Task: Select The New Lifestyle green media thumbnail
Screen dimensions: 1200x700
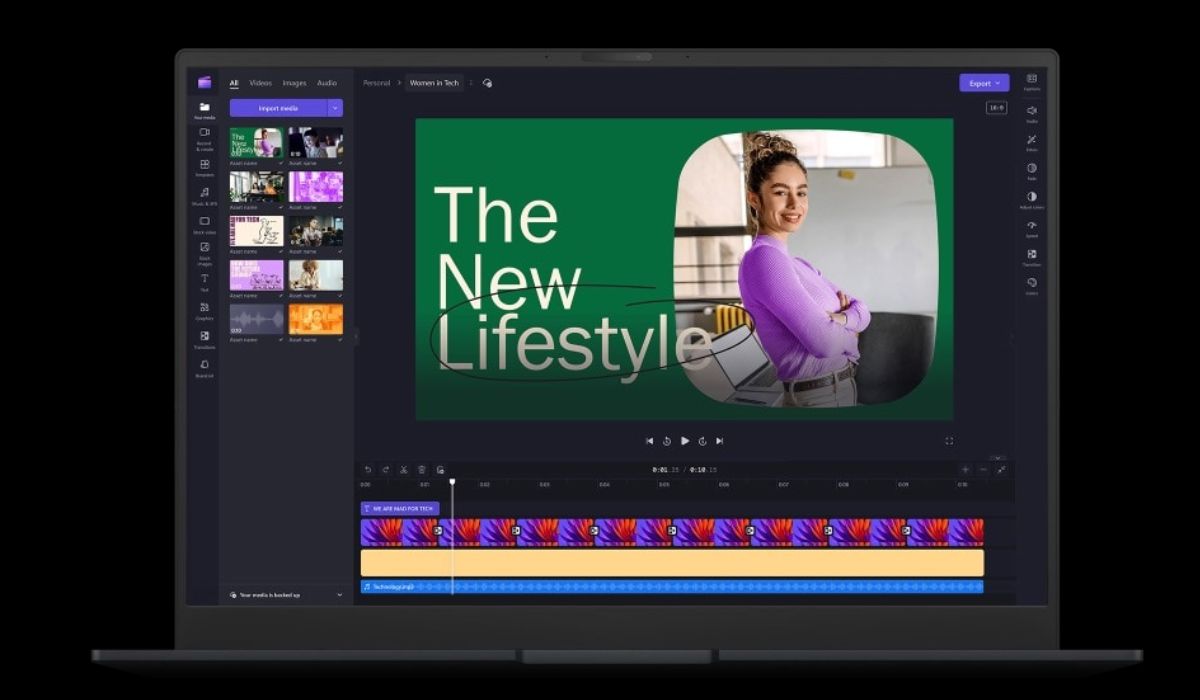Action: coord(257,142)
